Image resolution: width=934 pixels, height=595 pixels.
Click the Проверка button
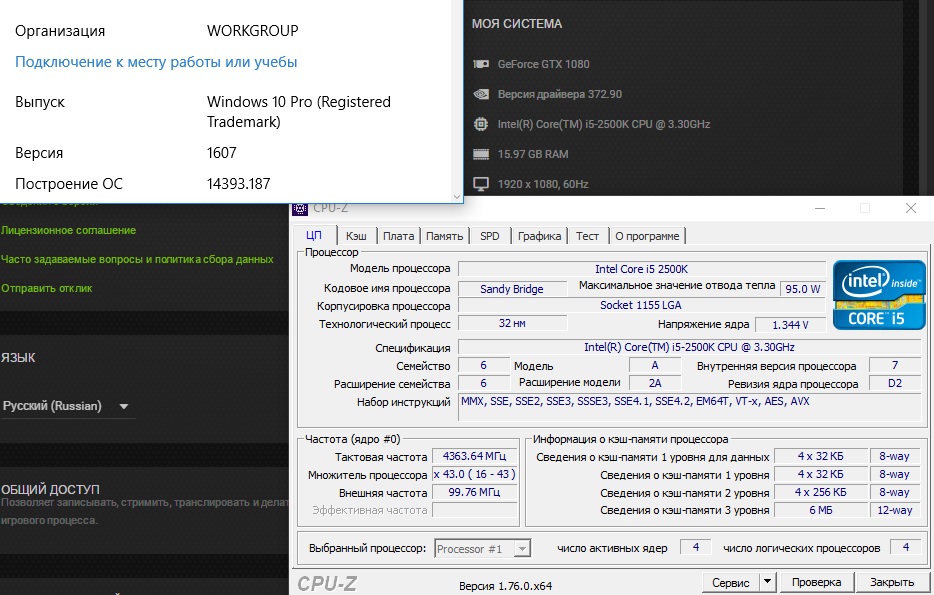point(816,582)
